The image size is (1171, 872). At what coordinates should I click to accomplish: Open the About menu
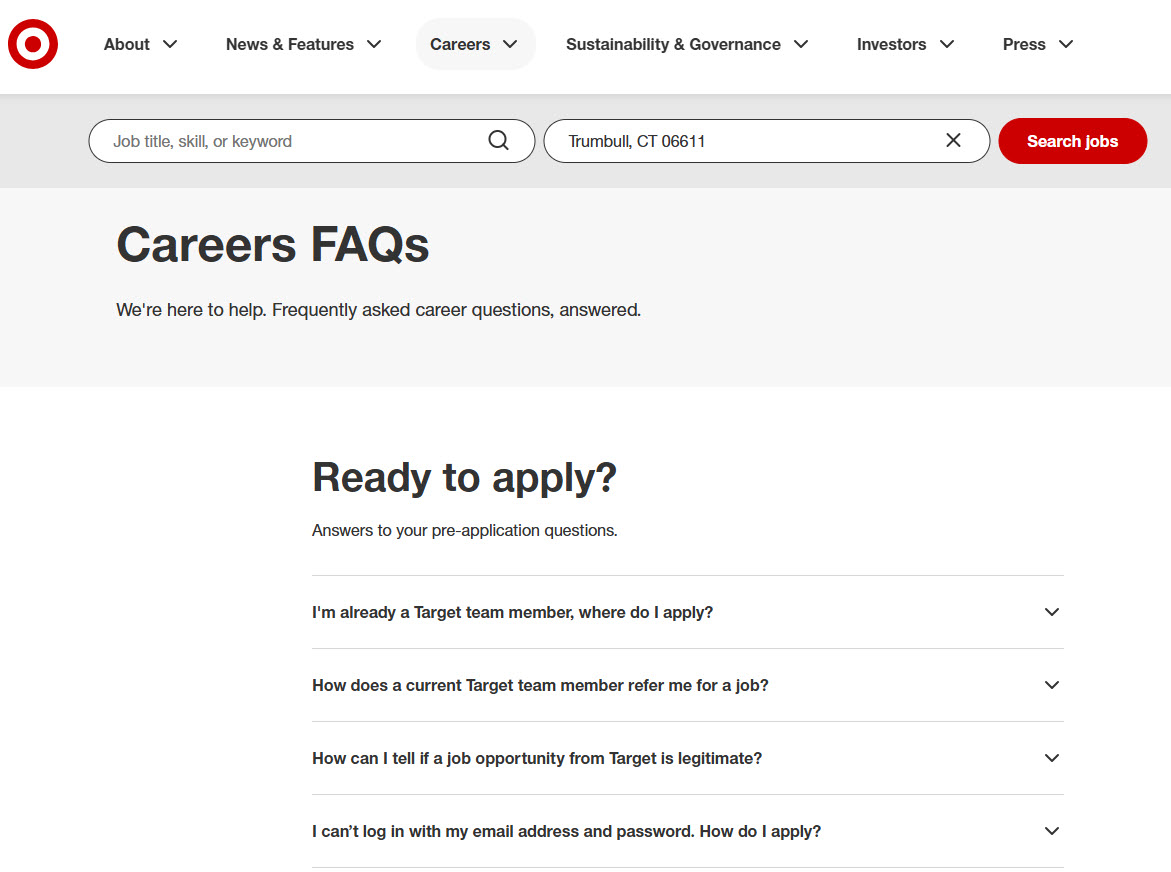click(x=126, y=44)
